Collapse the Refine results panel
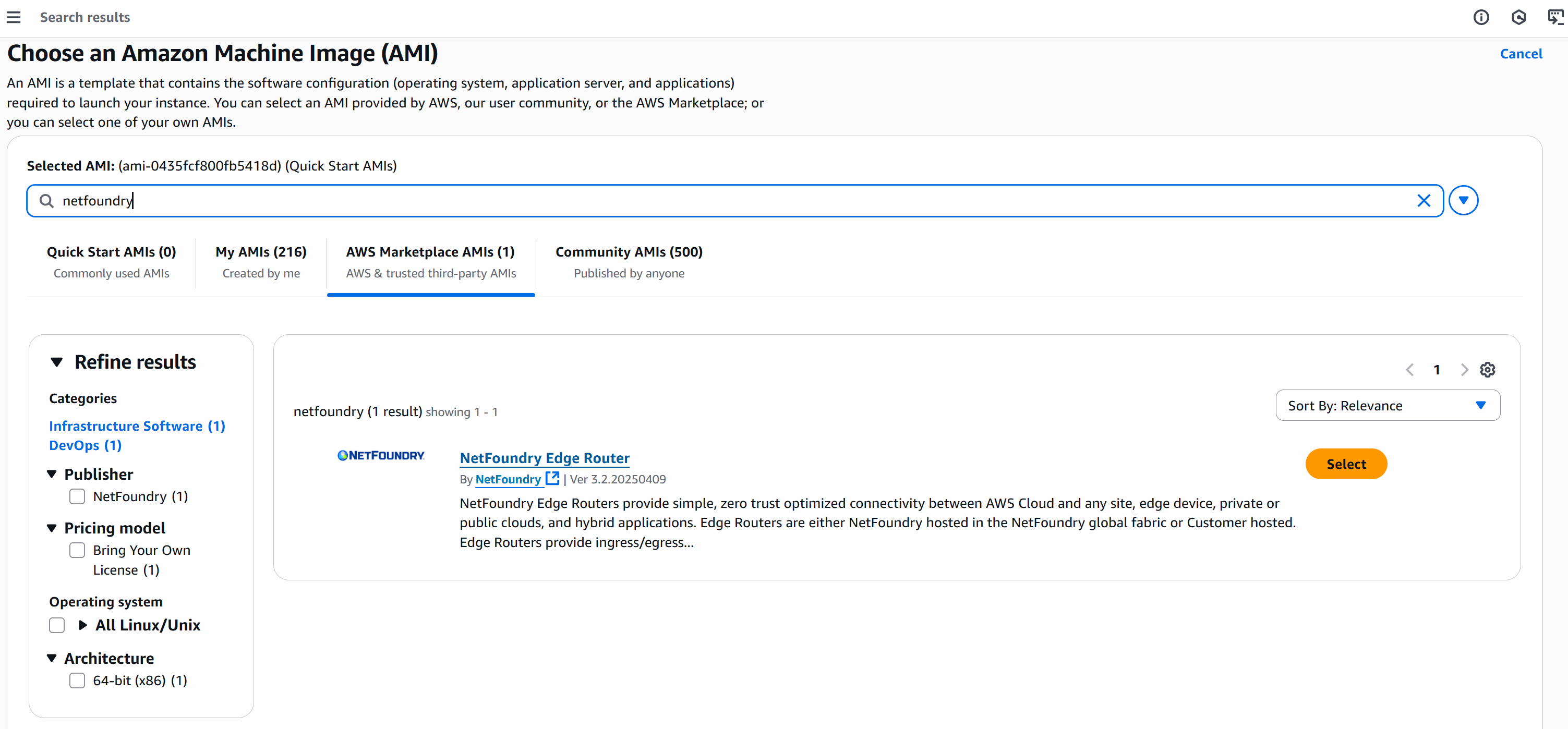The width and height of the screenshot is (1568, 729). coord(57,362)
